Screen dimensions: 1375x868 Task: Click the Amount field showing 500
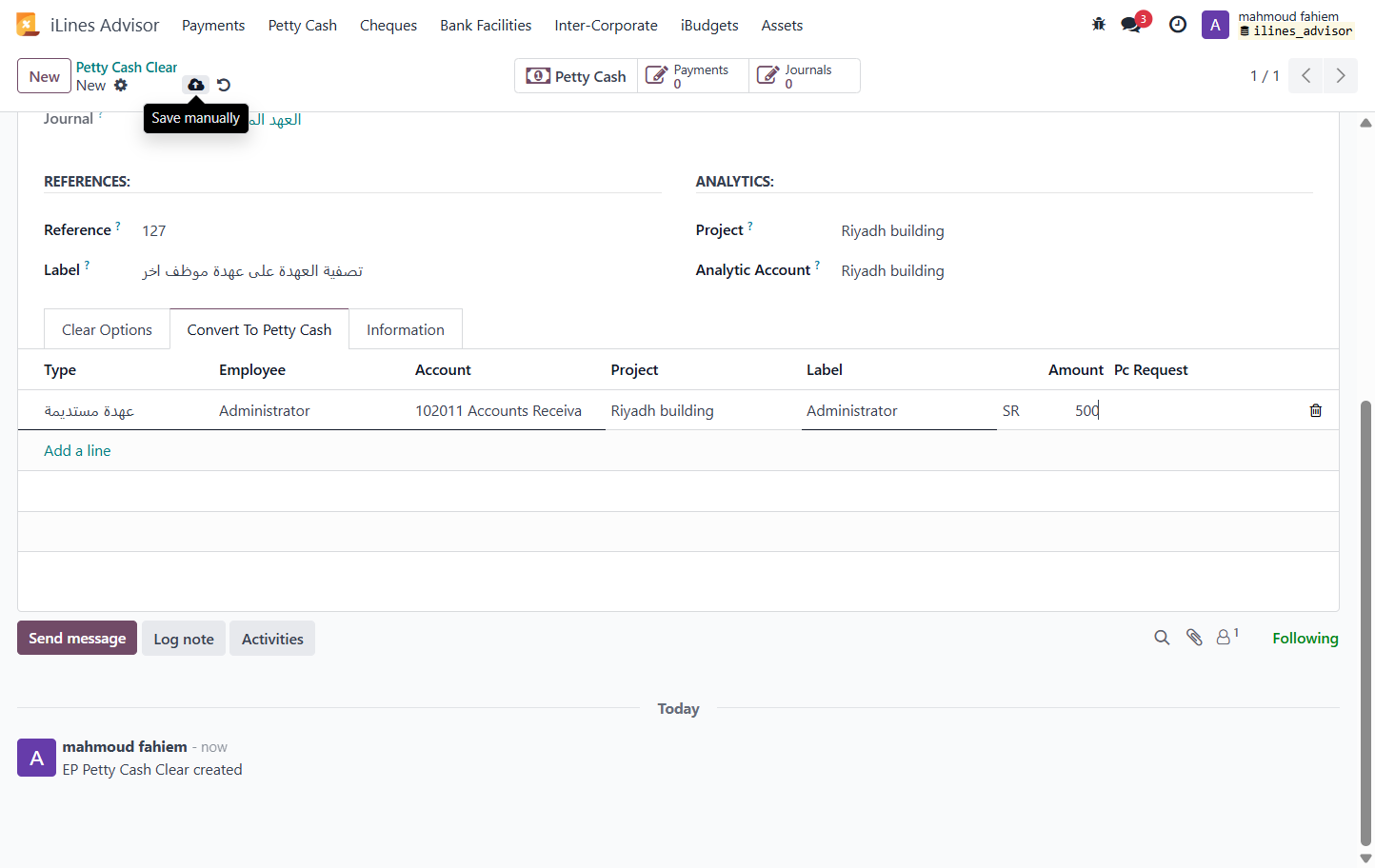coord(1051,410)
